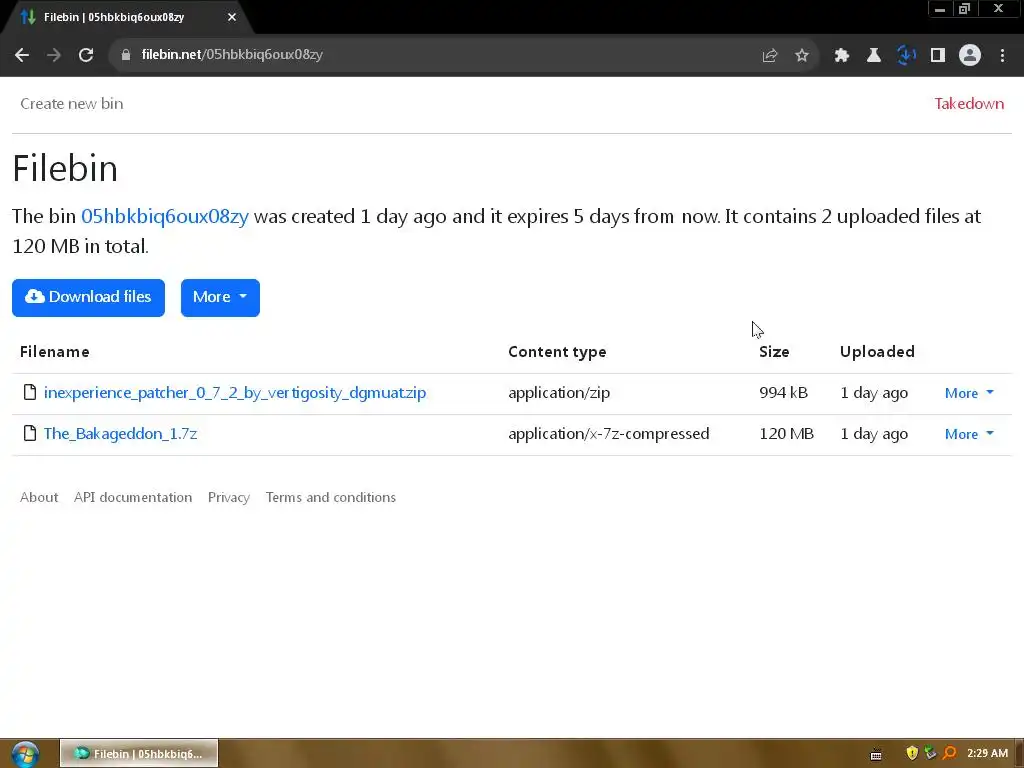Image resolution: width=1024 pixels, height=768 pixels.
Task: Click Create new bin link
Action: point(72,104)
